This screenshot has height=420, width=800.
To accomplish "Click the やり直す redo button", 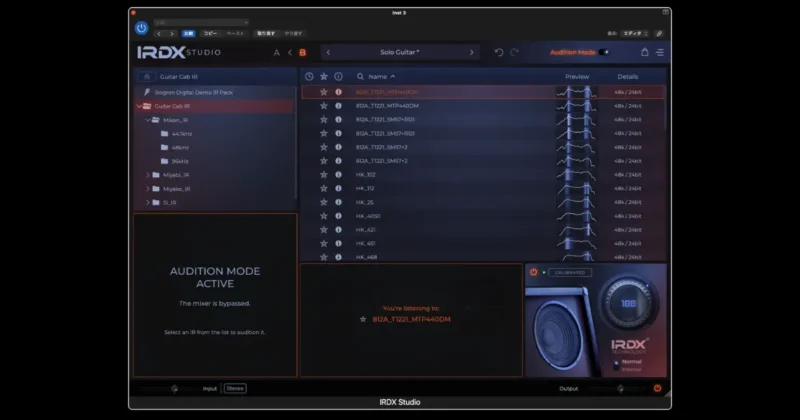I will tap(293, 34).
